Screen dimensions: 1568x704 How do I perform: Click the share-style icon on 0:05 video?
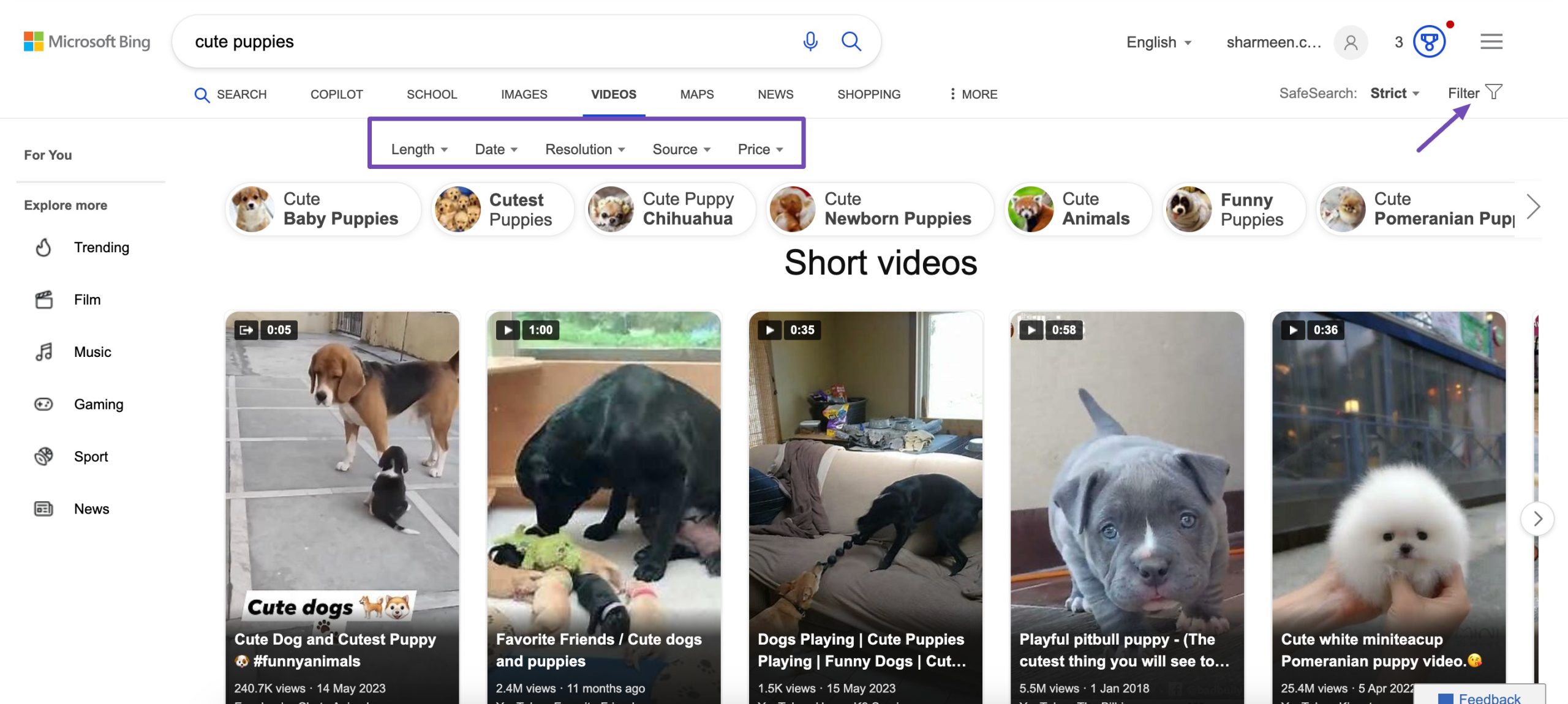point(246,330)
